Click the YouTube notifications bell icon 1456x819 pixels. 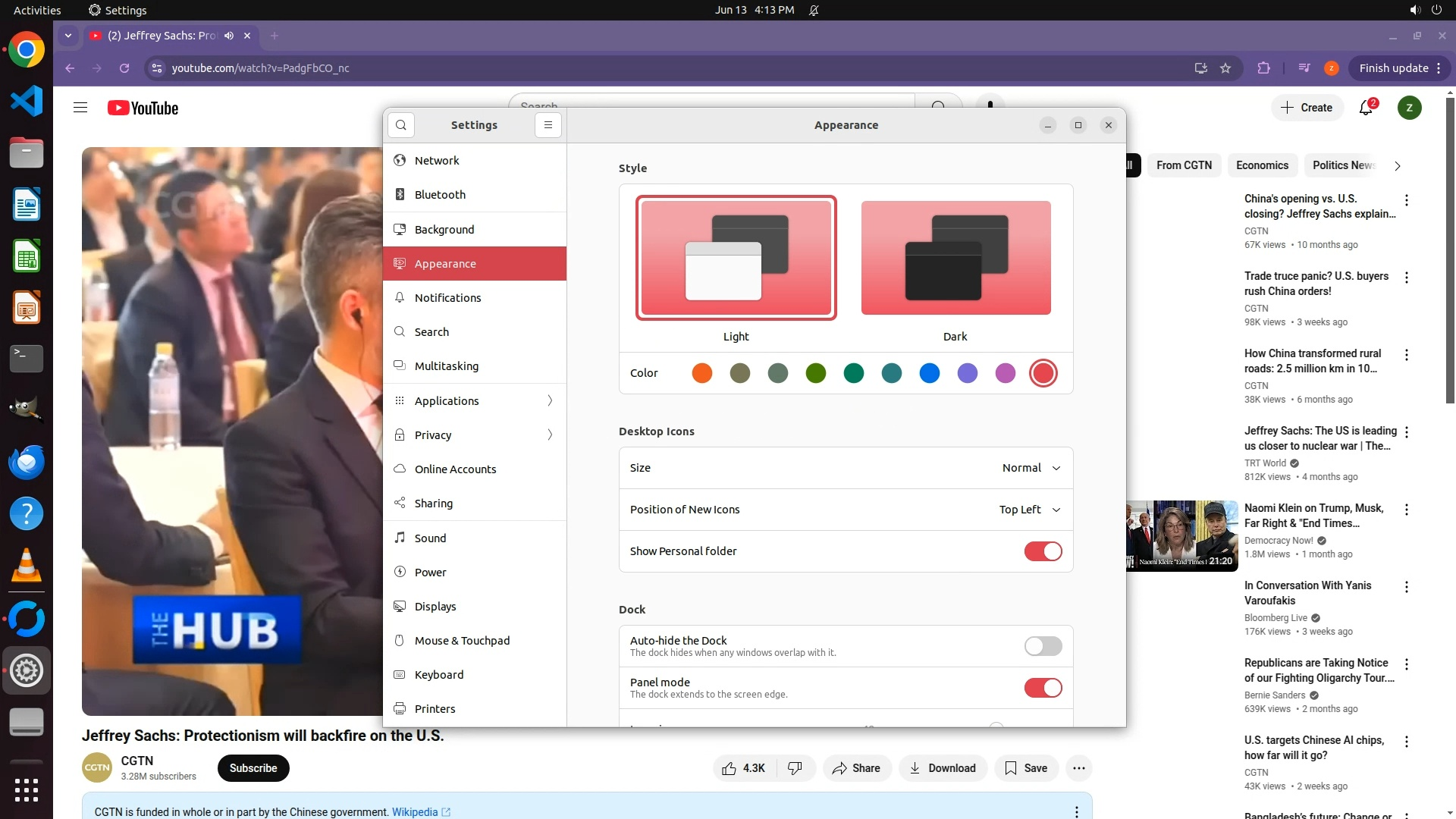[1366, 108]
